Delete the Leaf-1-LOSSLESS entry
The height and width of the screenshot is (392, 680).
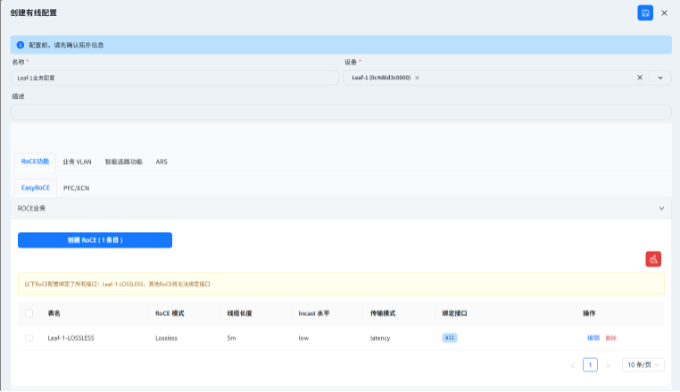click(611, 338)
